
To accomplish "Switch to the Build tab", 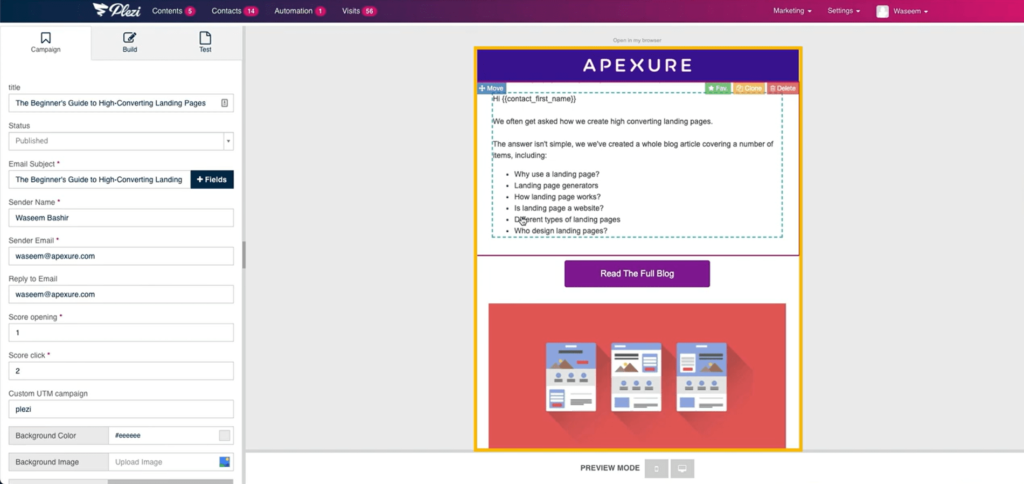I will click(129, 42).
